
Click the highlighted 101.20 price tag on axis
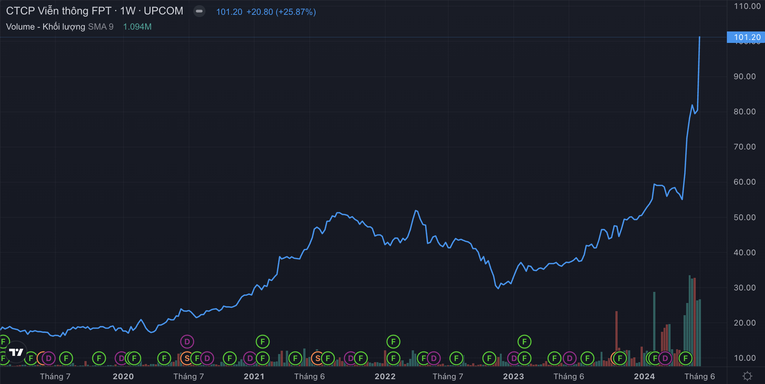point(745,37)
